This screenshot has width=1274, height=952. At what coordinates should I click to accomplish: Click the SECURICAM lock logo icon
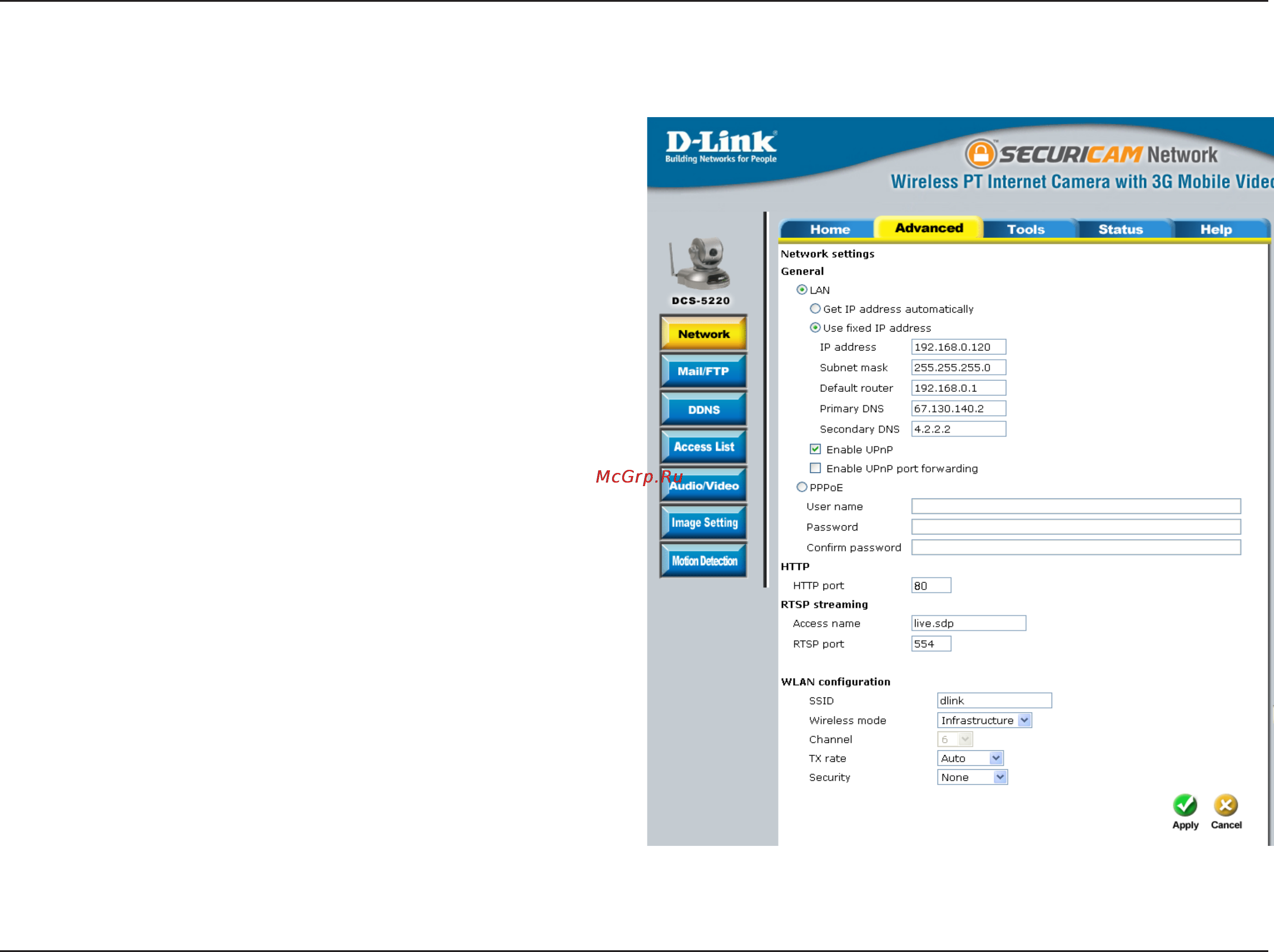[980, 155]
